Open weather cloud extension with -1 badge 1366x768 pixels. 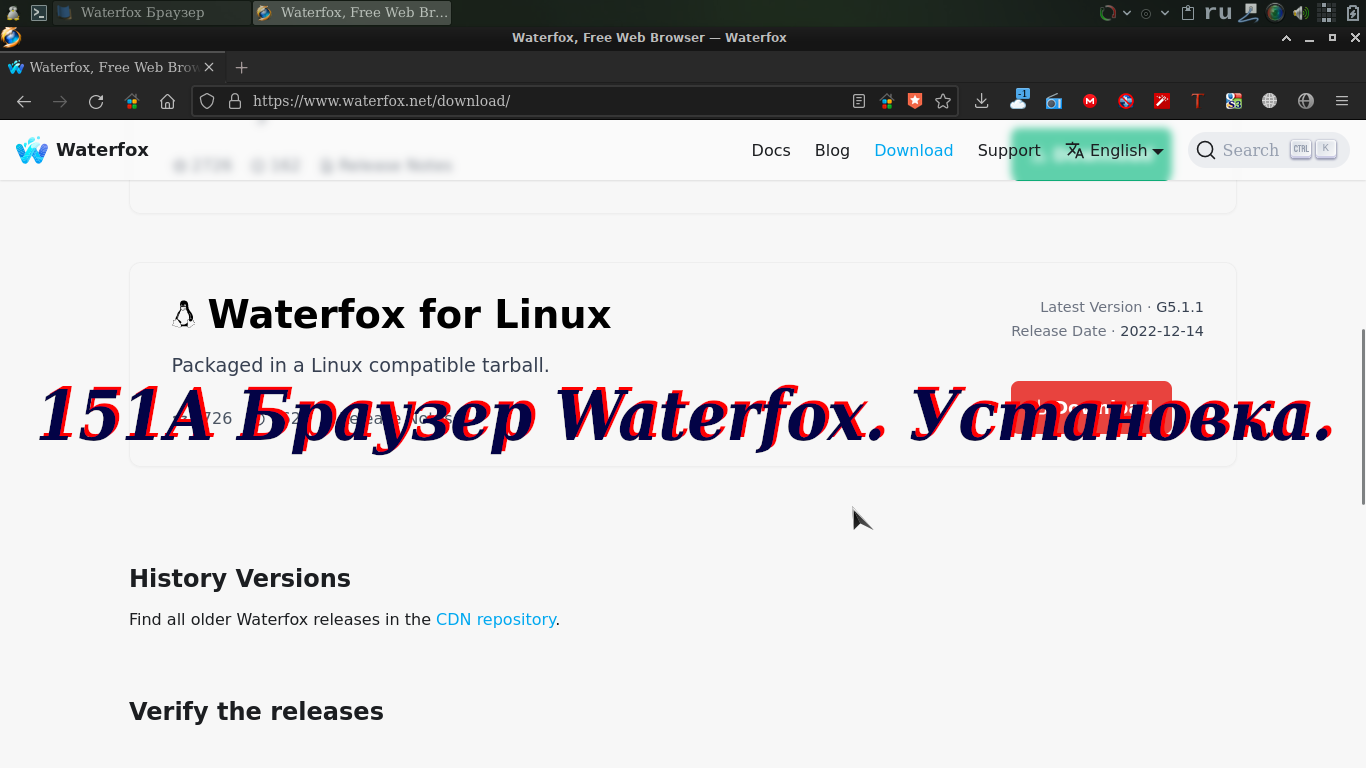coord(1019,99)
